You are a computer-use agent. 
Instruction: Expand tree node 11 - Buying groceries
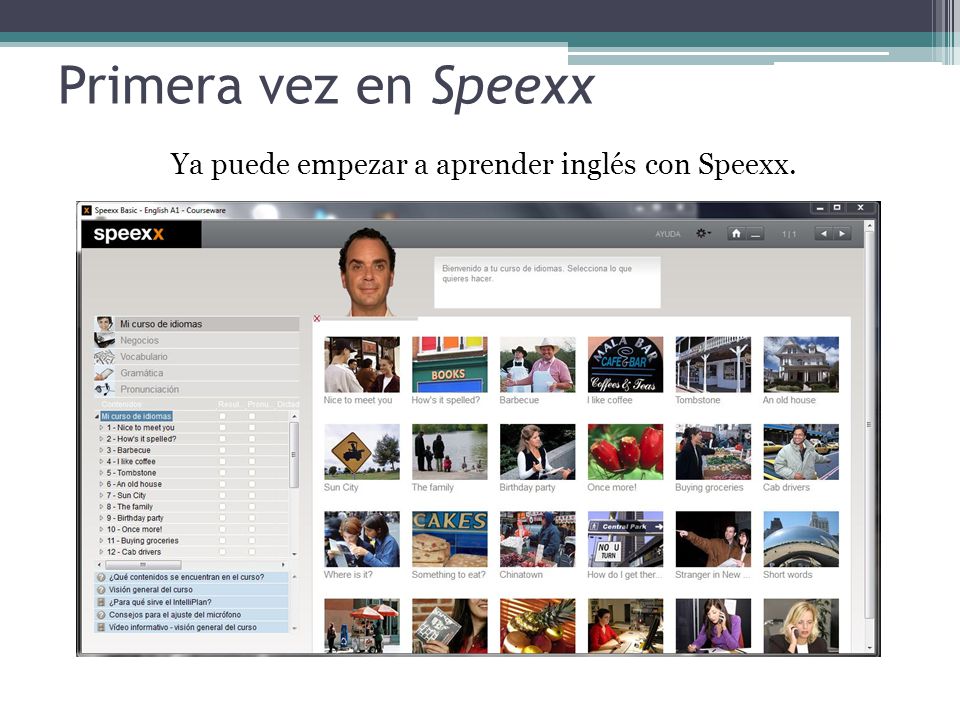102,541
